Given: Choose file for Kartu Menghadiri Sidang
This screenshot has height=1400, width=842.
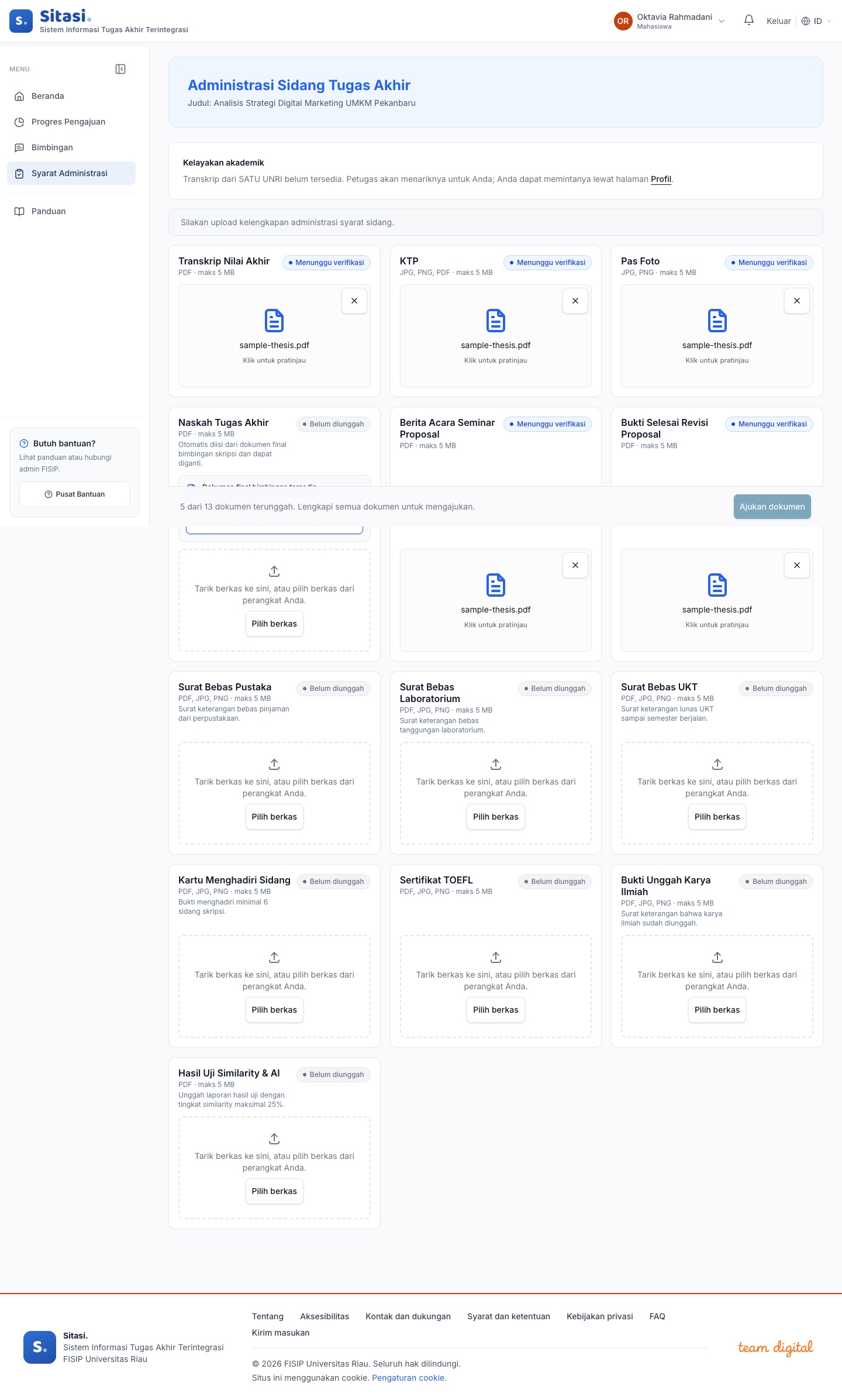Looking at the screenshot, I should 274,1010.
